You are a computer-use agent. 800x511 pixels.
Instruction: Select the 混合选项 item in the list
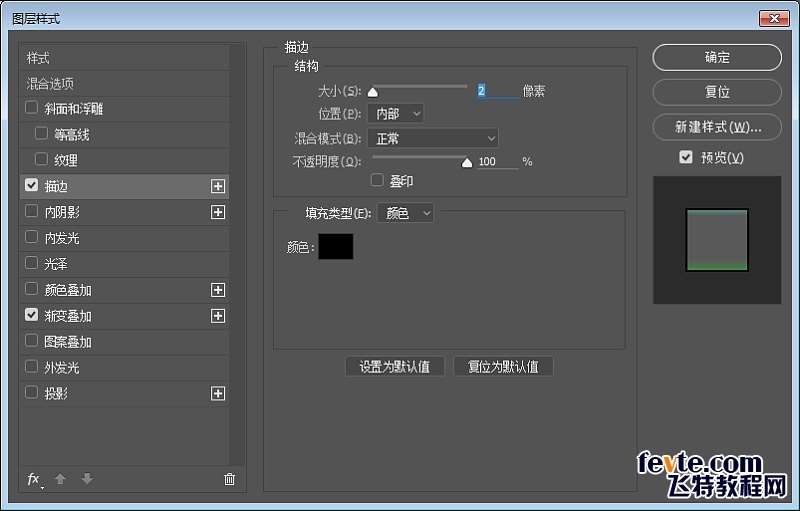pos(50,84)
